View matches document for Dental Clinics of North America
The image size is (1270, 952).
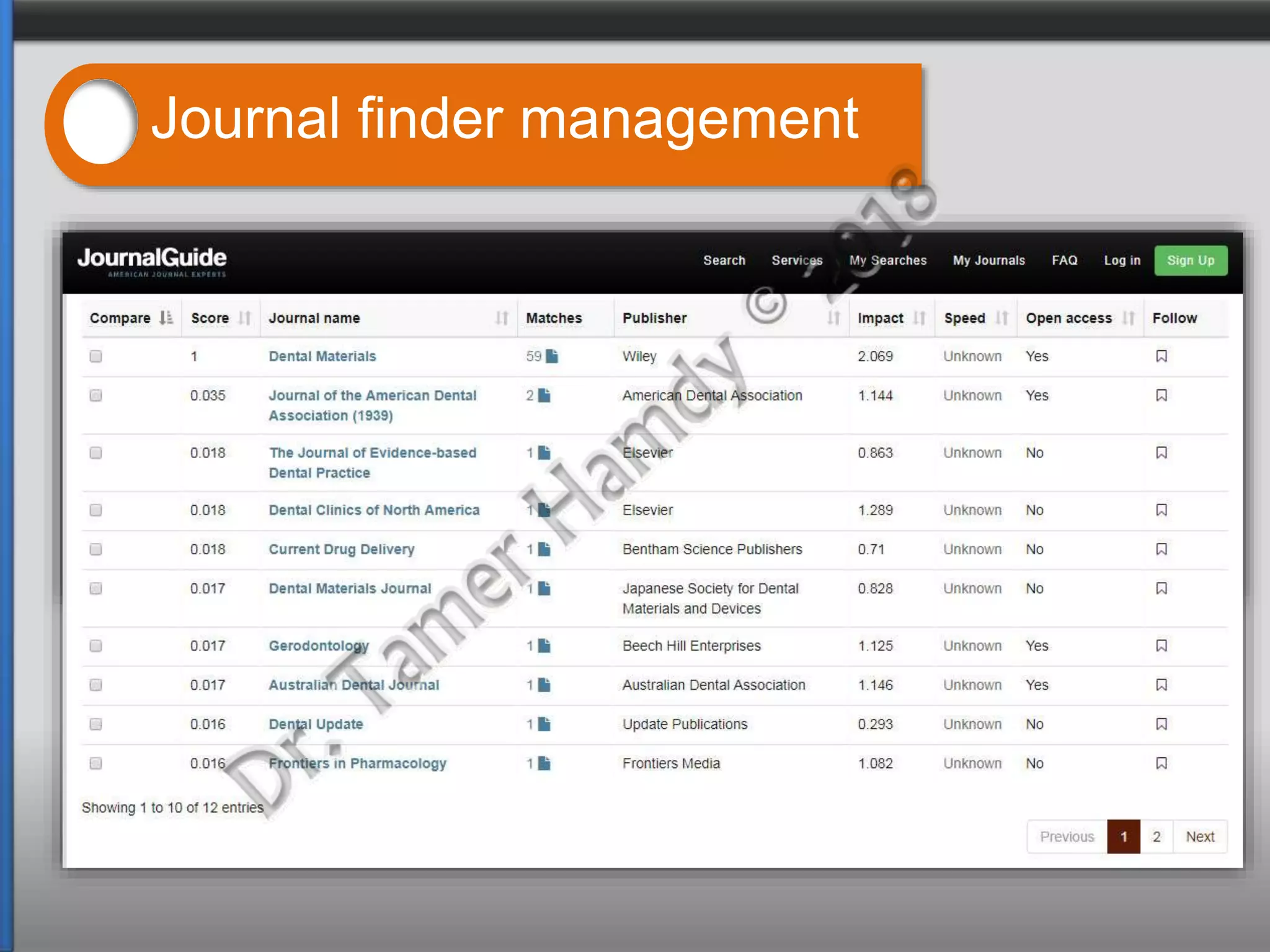click(544, 510)
